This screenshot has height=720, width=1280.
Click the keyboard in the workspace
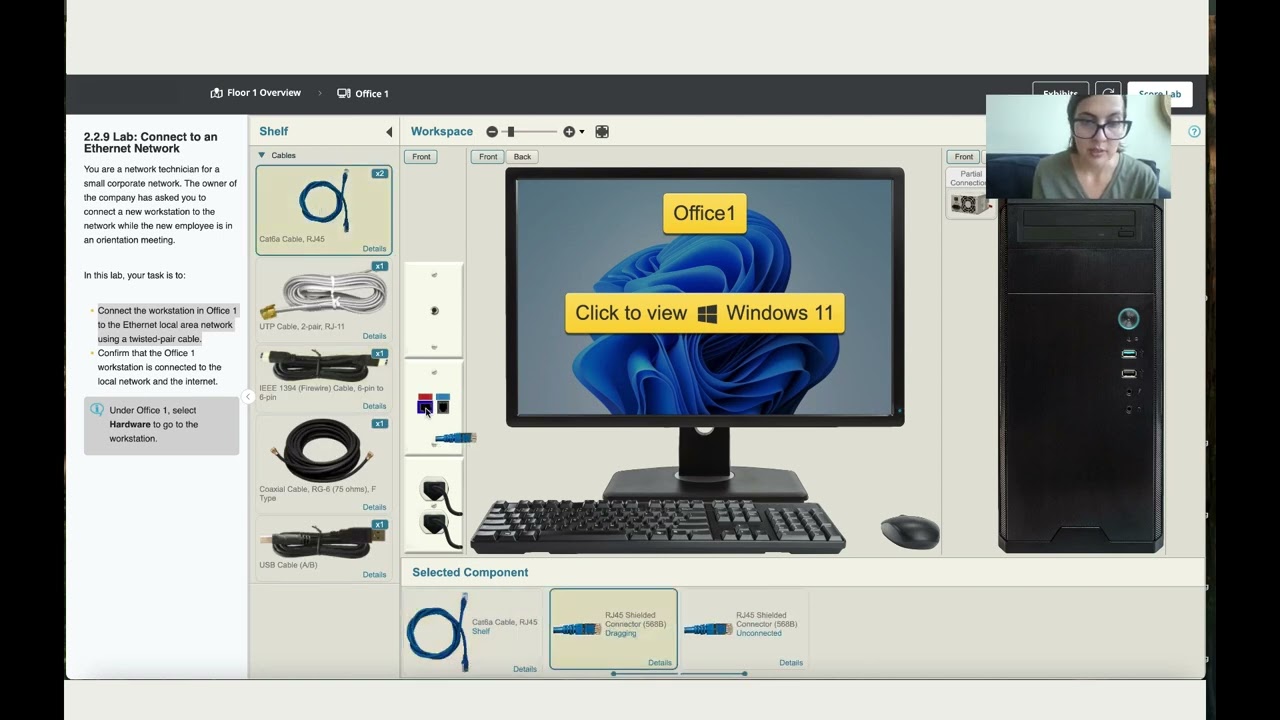658,527
